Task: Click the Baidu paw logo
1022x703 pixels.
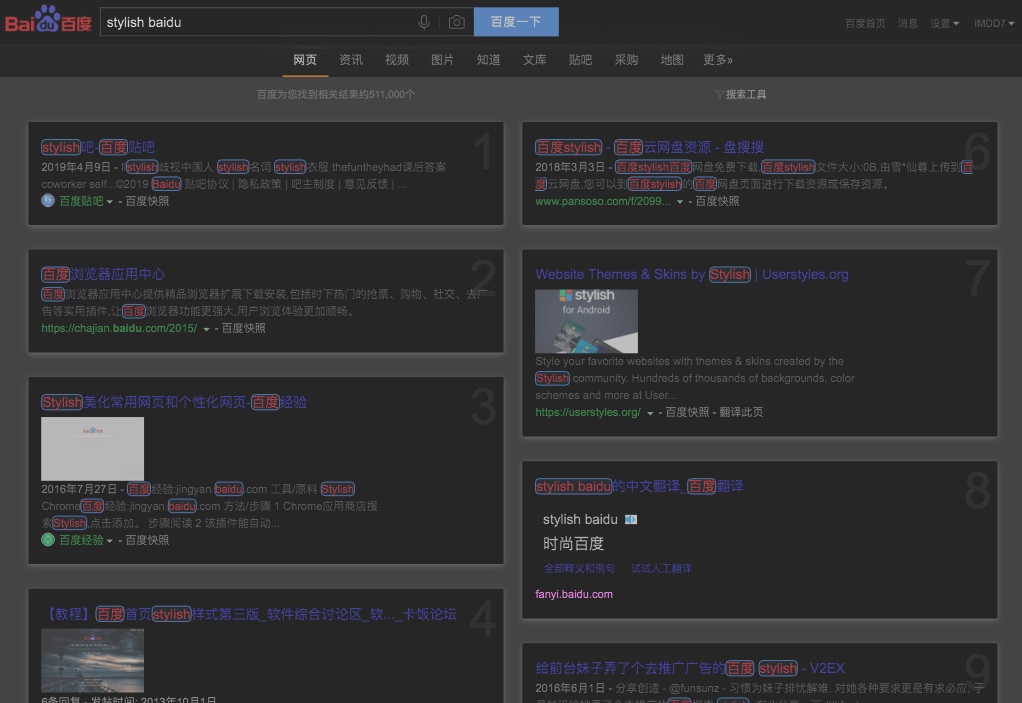Action: [x=47, y=20]
